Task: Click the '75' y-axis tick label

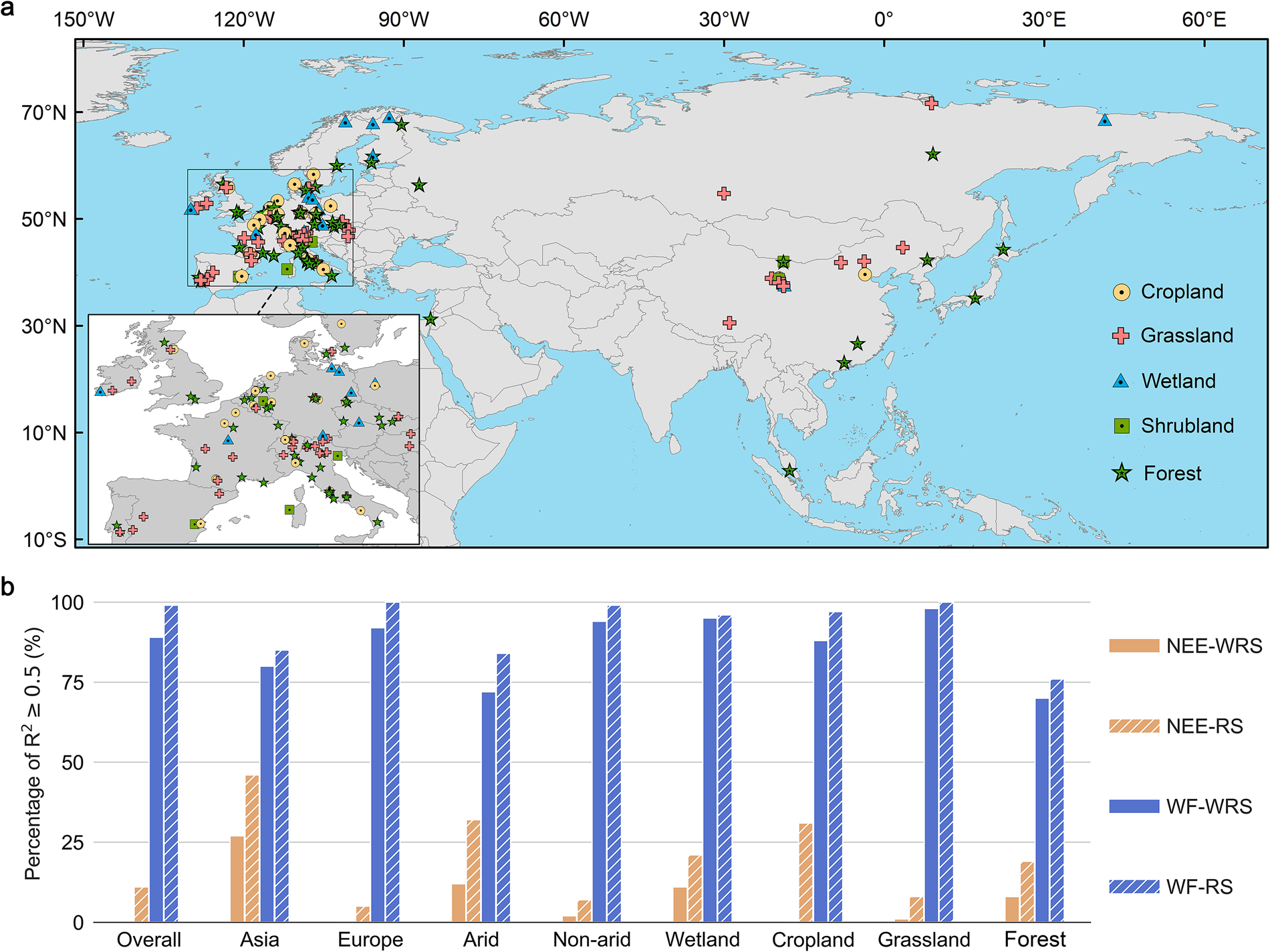Action: pos(73,683)
